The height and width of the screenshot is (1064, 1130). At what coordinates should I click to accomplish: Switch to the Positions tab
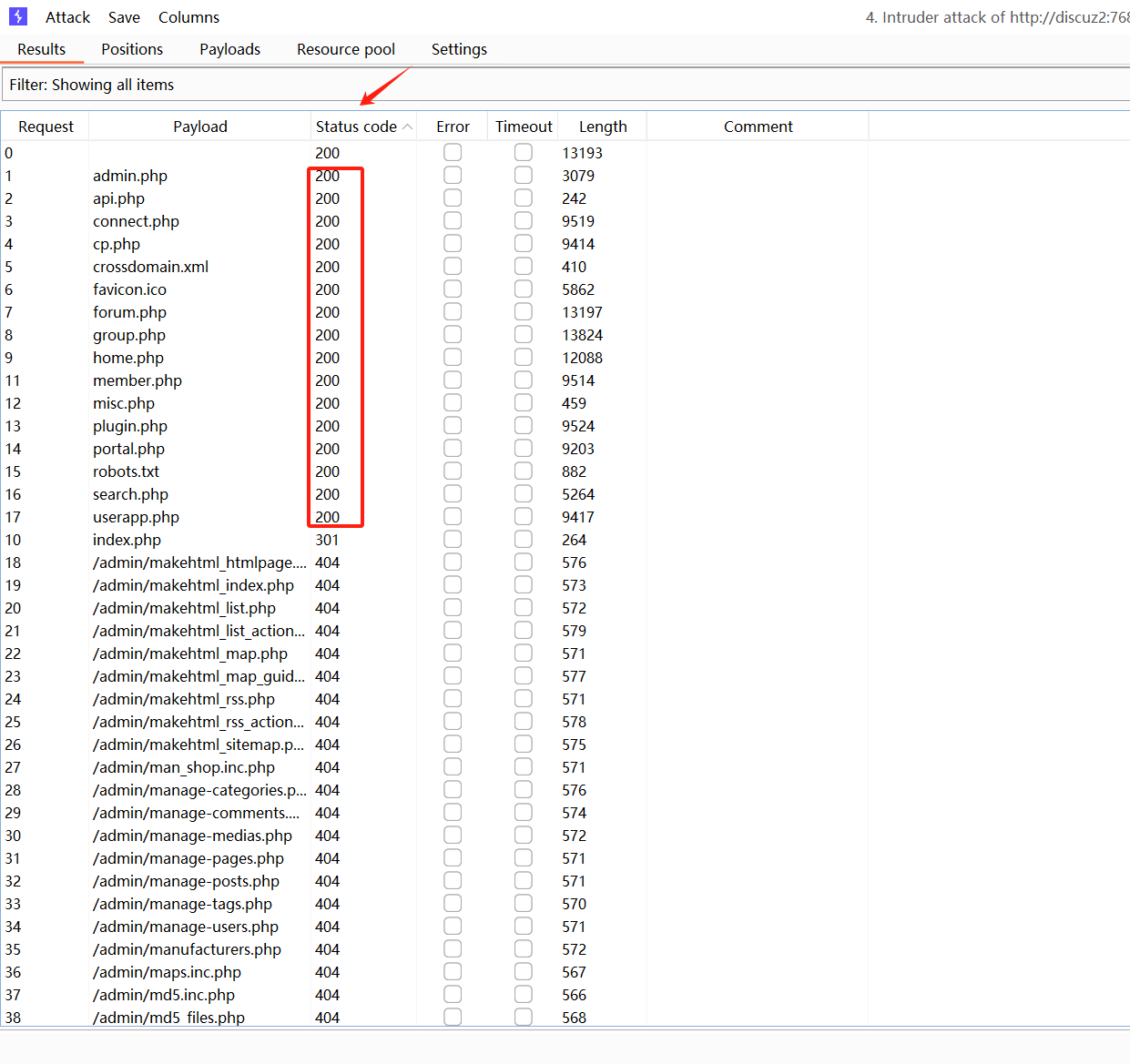132,49
